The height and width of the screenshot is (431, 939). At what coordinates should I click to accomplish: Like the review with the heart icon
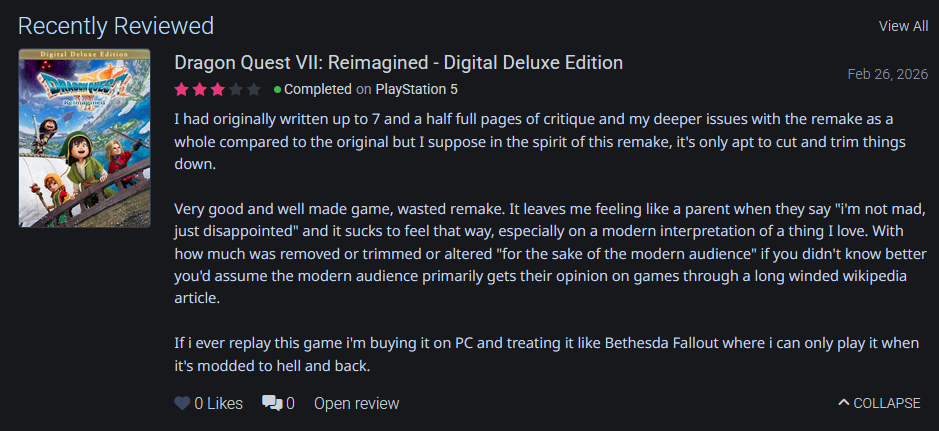tap(182, 404)
